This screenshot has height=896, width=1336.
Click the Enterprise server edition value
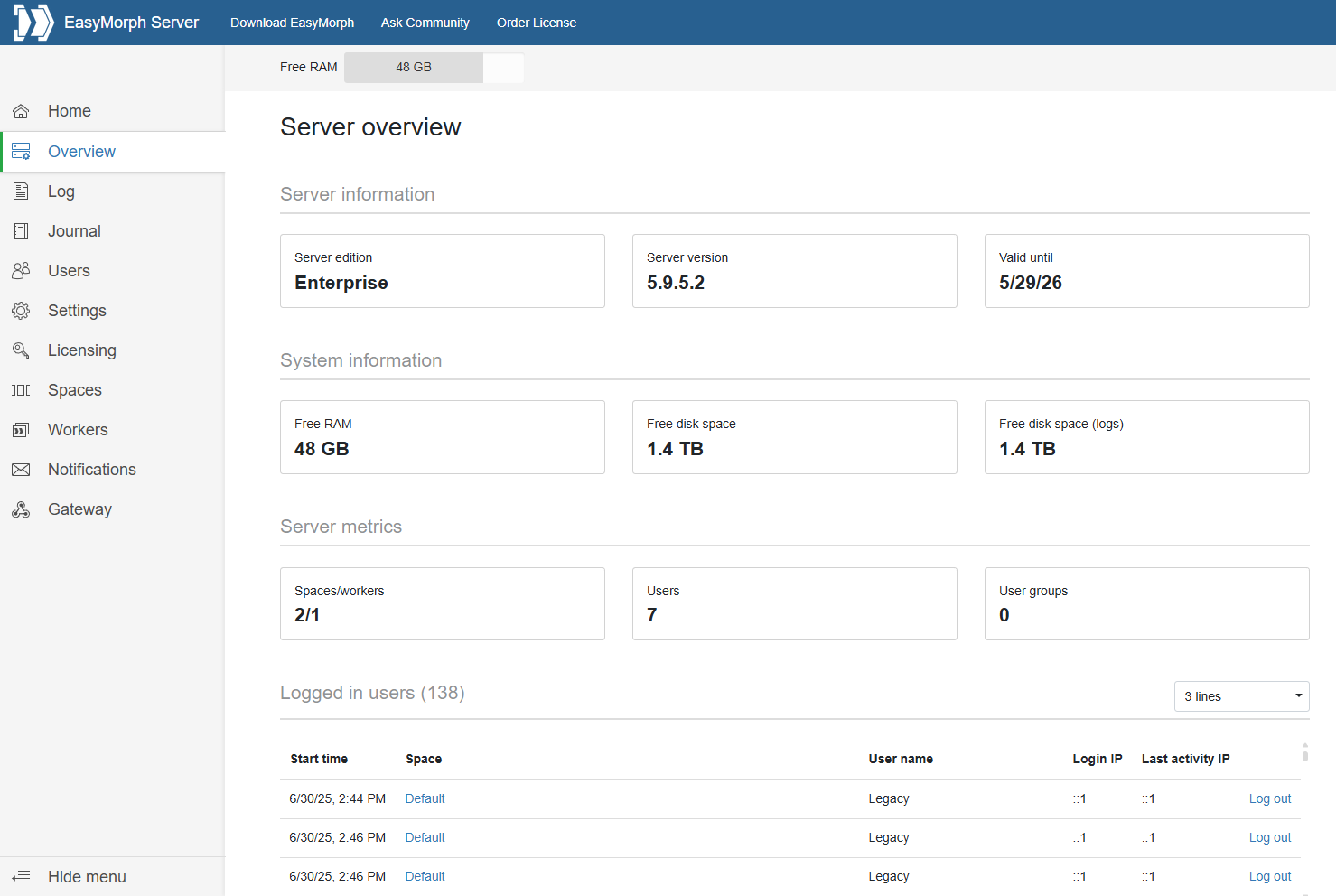pyautogui.click(x=341, y=283)
